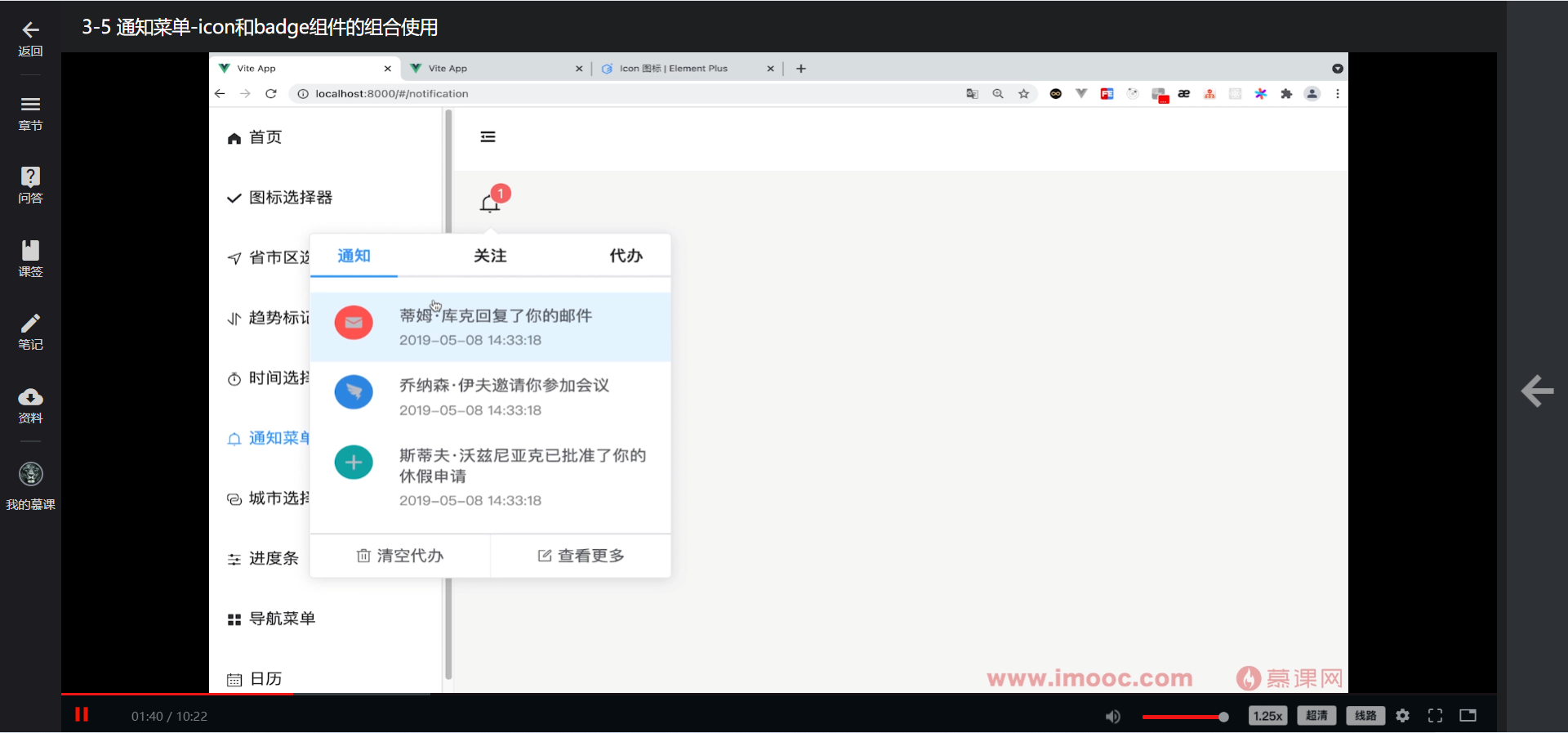
Task: Click the browser forward arrow
Action: pyautogui.click(x=245, y=94)
